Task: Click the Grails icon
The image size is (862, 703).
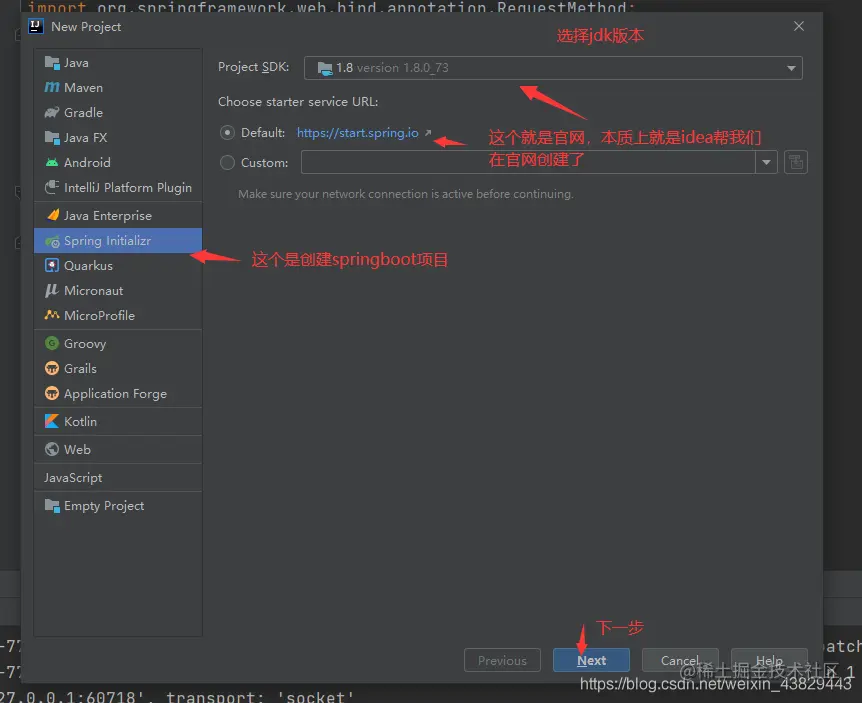Action: point(52,368)
